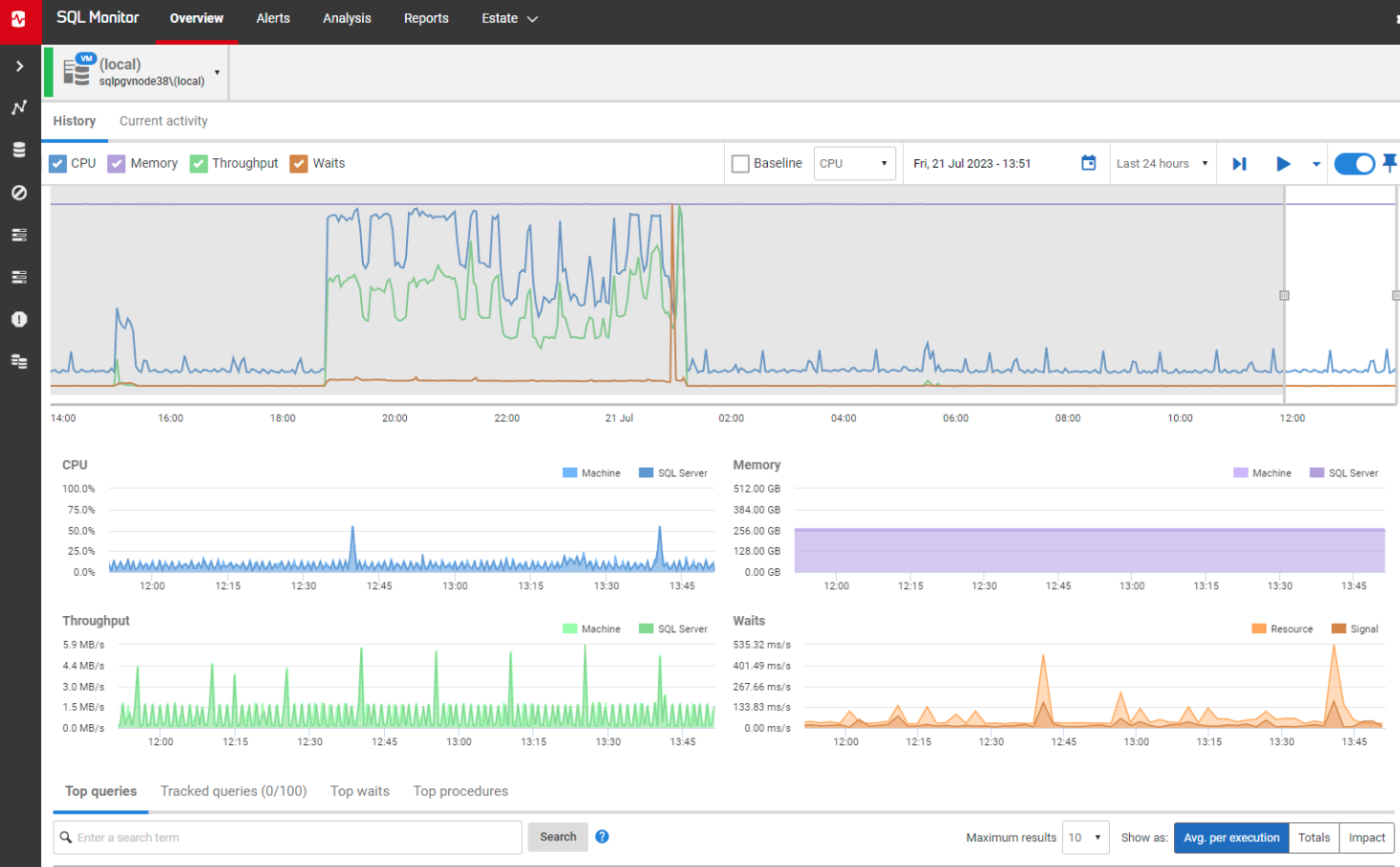Open the alert exclamation icon in sidebar
The height and width of the screenshot is (867, 1400).
coord(19,319)
